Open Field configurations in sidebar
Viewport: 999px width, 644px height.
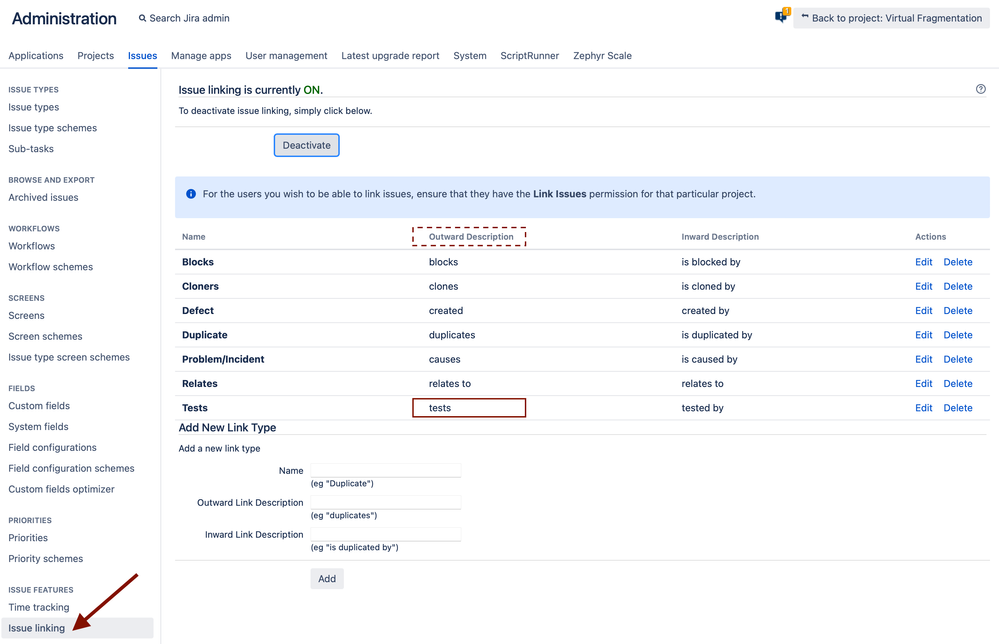click(52, 447)
